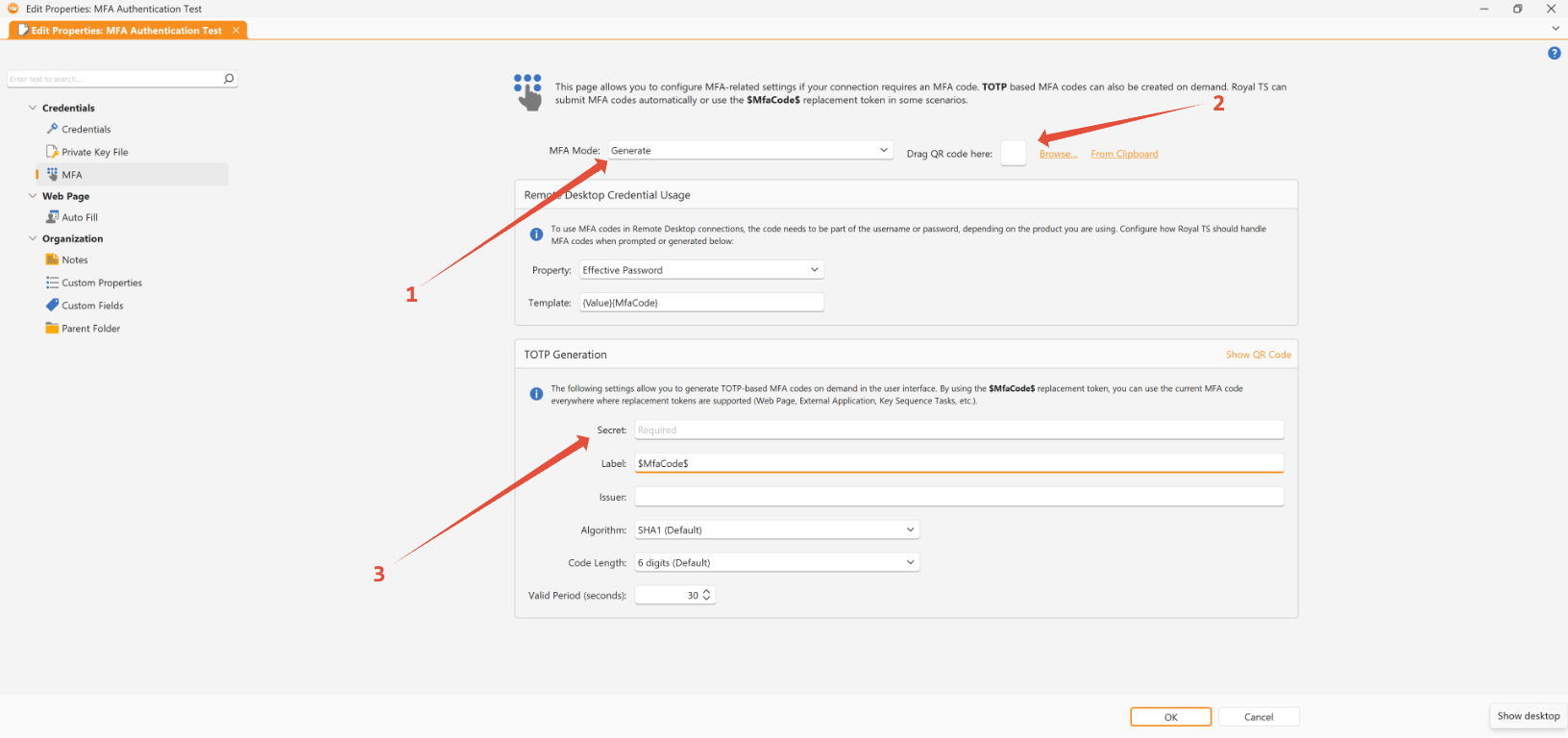
Task: Adjust the Valid Period spinner arrows
Action: 707,595
